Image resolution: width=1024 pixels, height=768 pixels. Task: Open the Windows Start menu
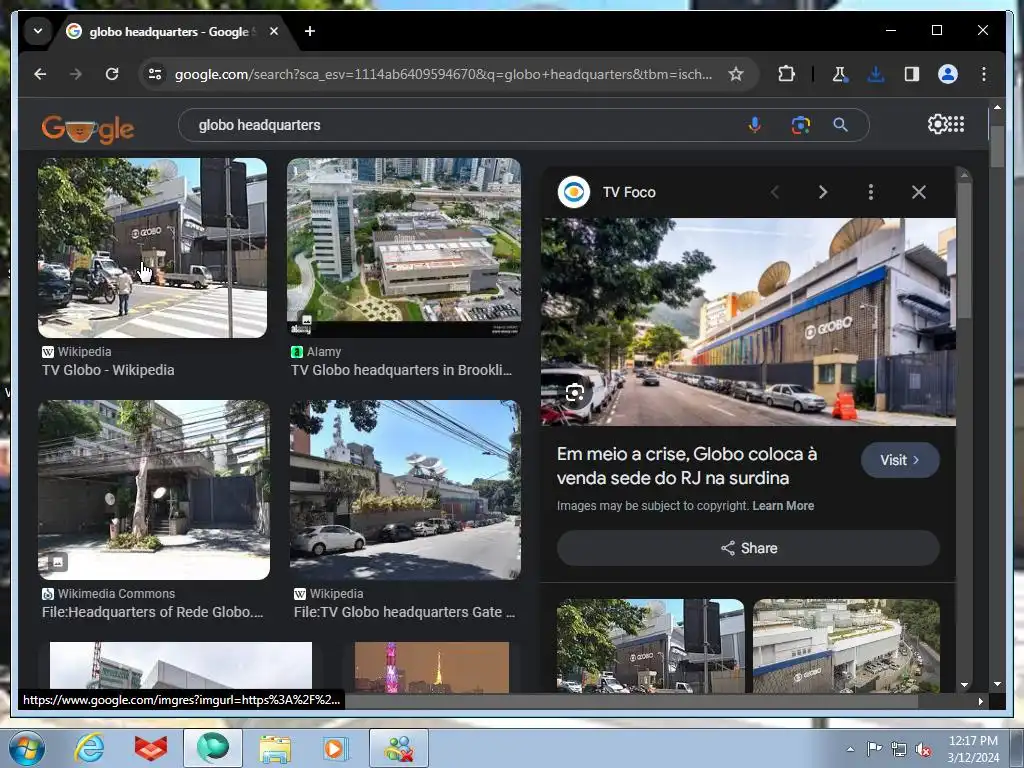click(27, 748)
